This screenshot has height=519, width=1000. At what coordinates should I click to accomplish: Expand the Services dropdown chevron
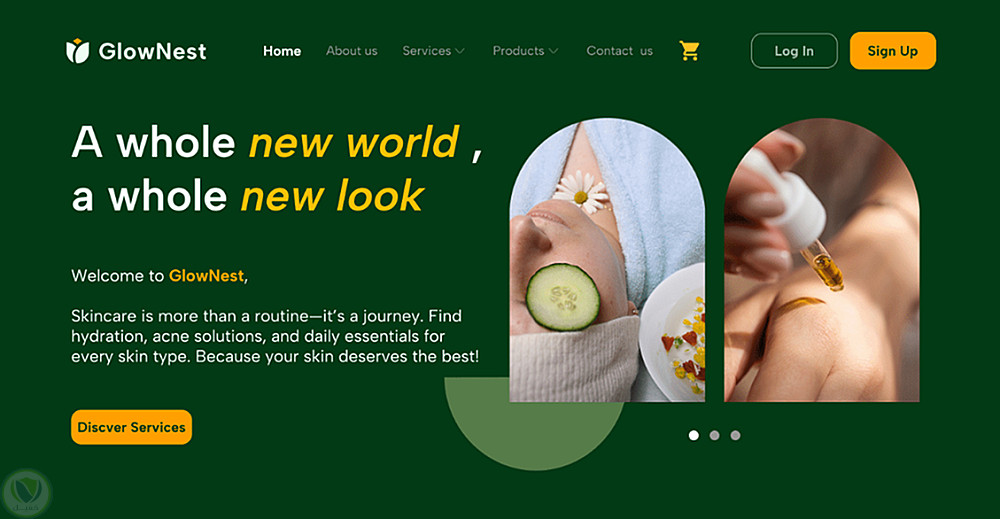(x=460, y=51)
